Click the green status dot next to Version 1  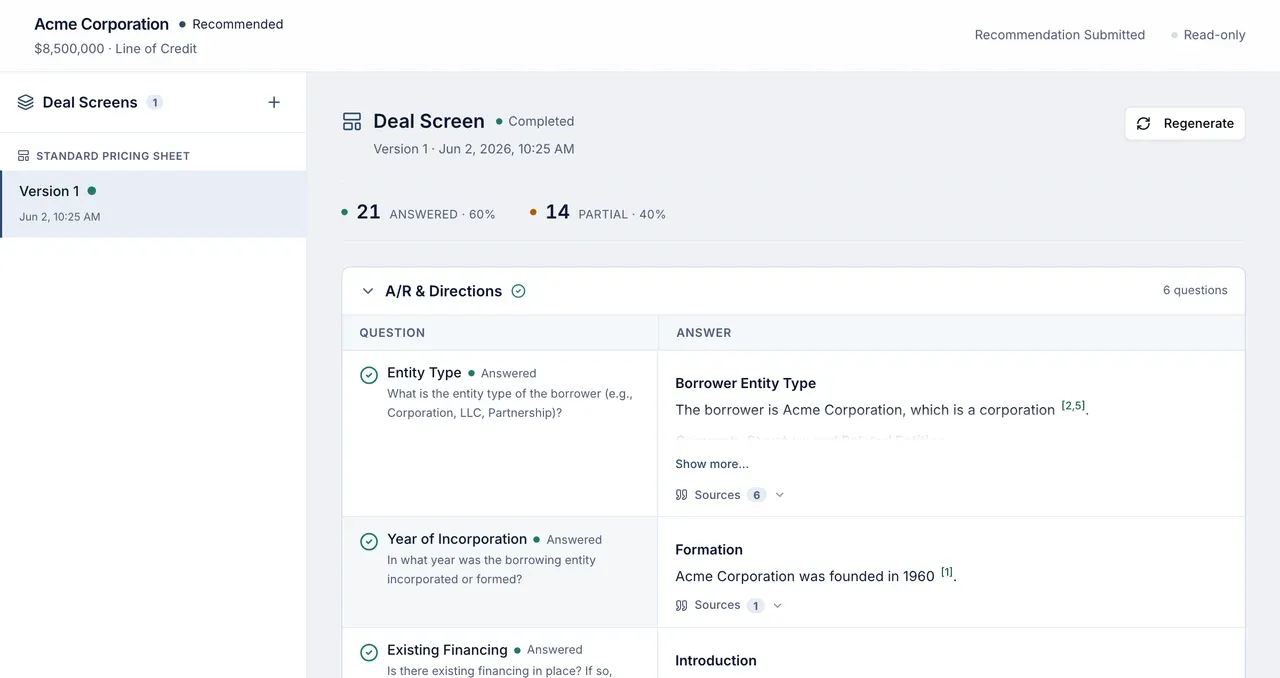(92, 191)
